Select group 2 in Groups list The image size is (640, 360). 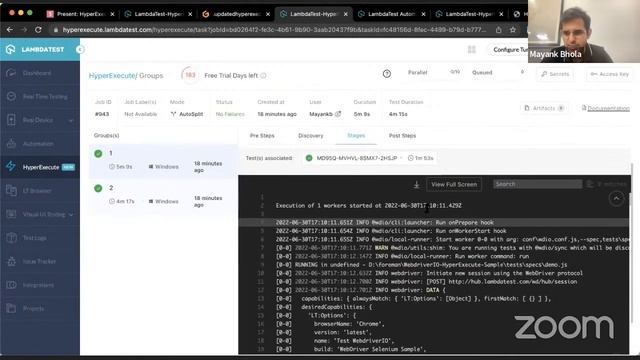[163, 195]
